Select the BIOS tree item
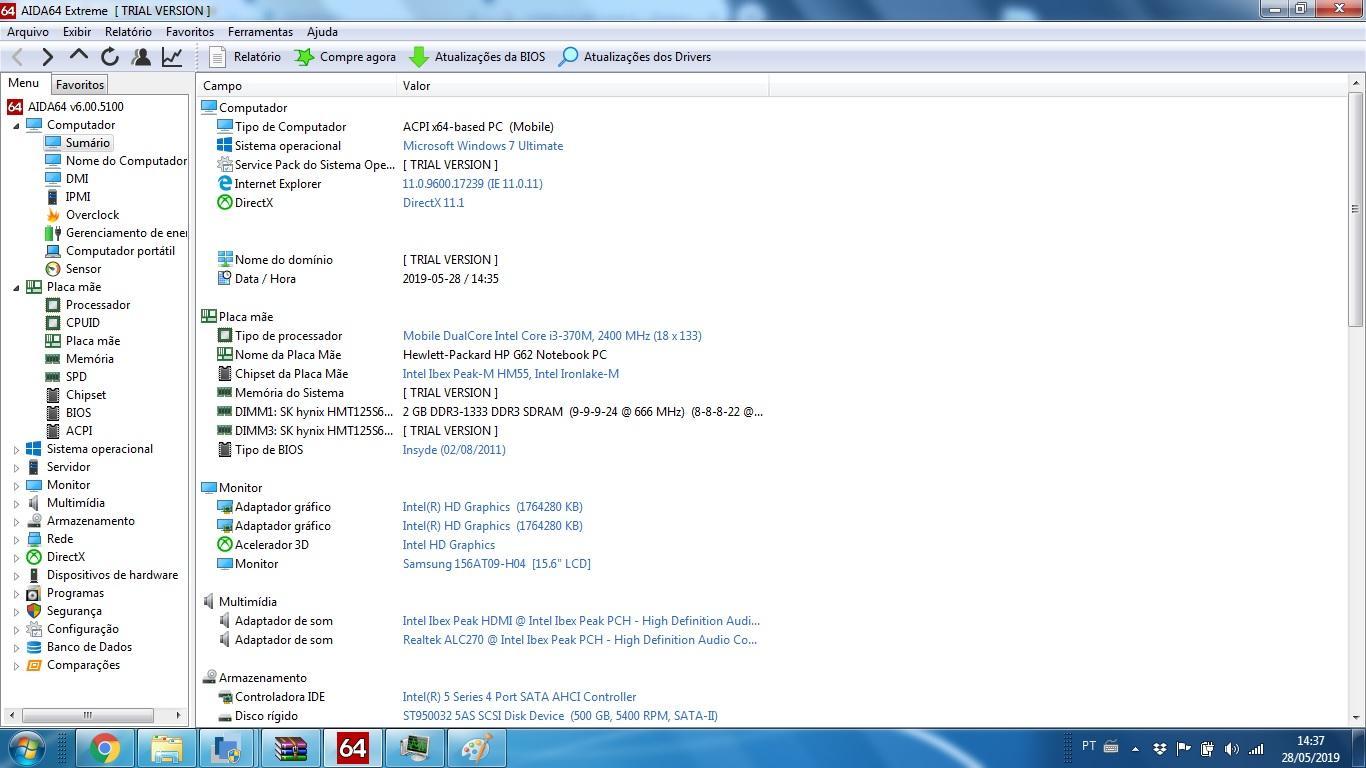 pos(78,413)
